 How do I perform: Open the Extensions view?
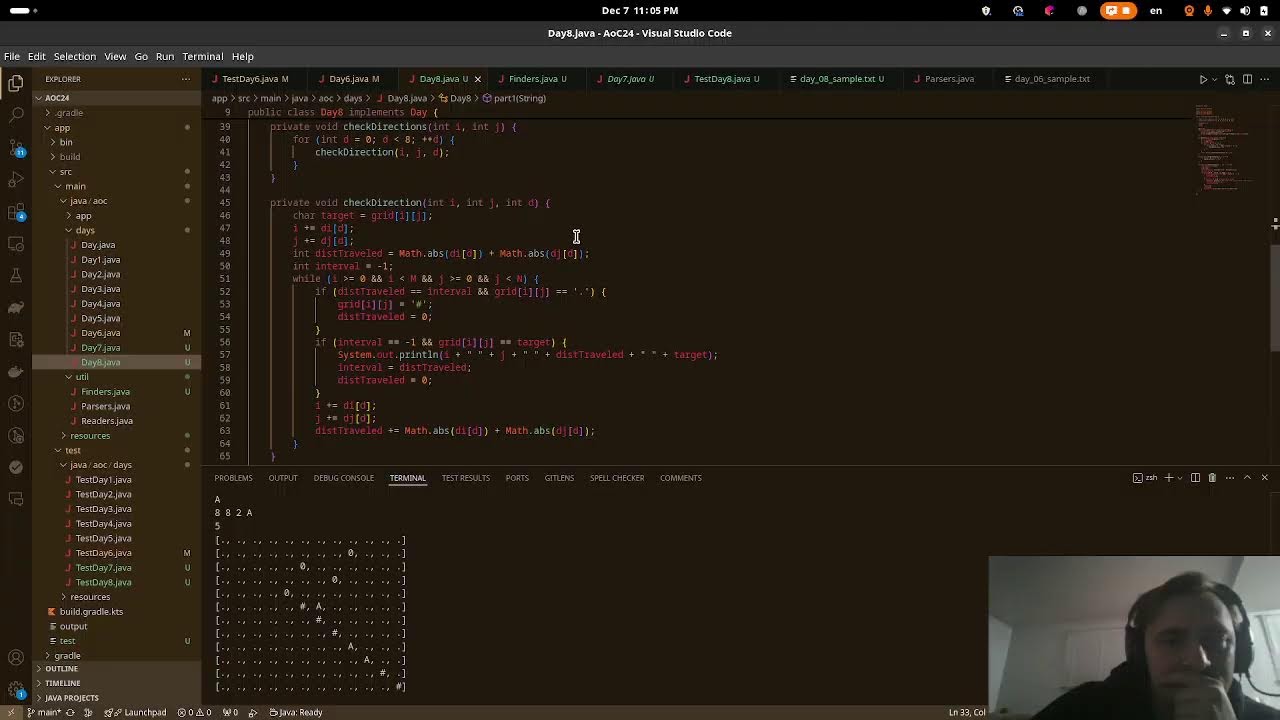(15, 212)
